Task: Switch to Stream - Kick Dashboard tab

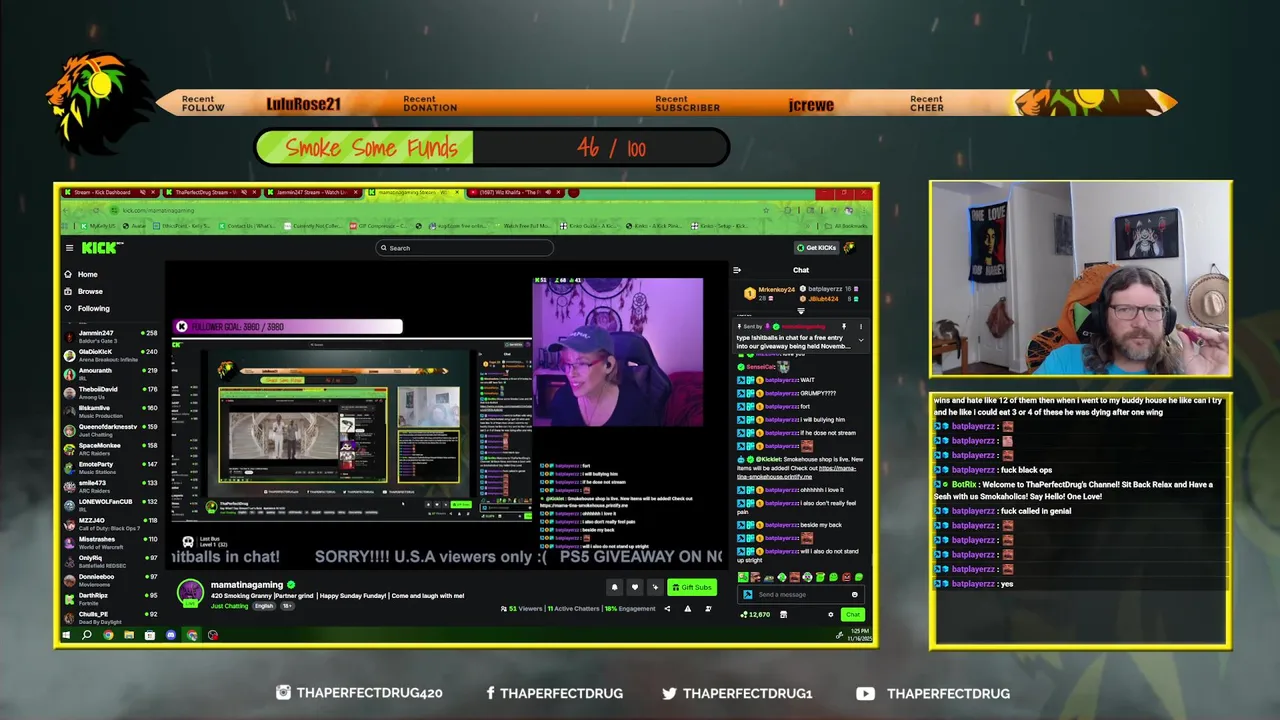Action: (x=108, y=192)
